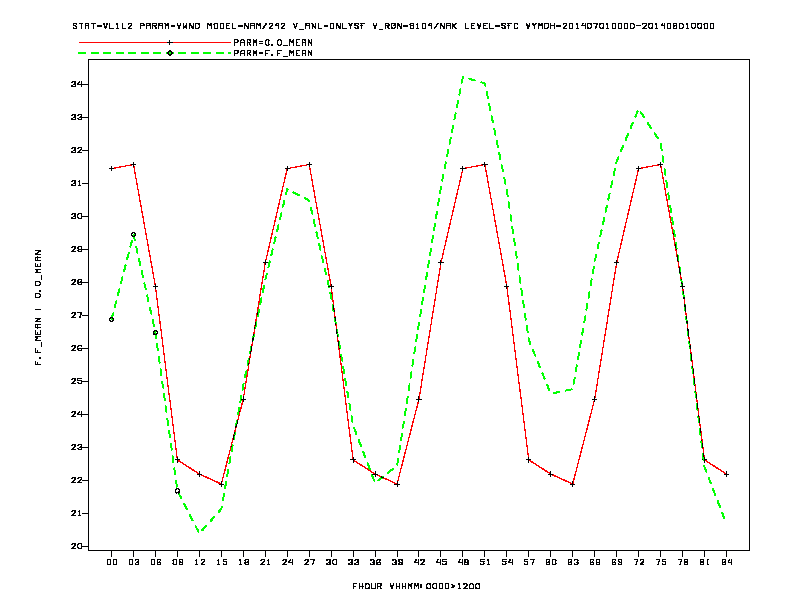This screenshot has width=792, height=612.
Task: Click the x-axis tick label 57
Action: (x=529, y=562)
